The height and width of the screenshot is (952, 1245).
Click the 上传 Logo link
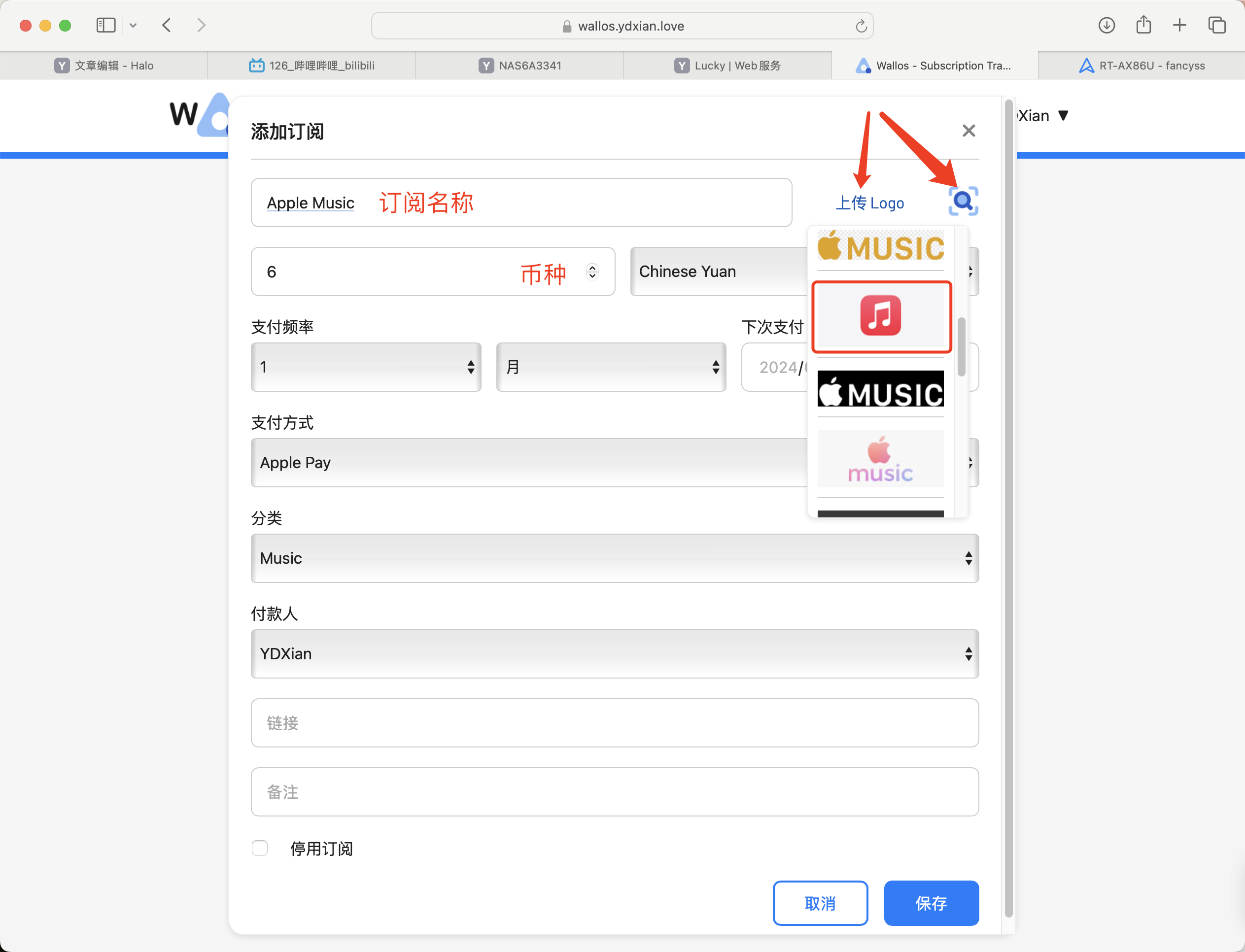pos(870,203)
